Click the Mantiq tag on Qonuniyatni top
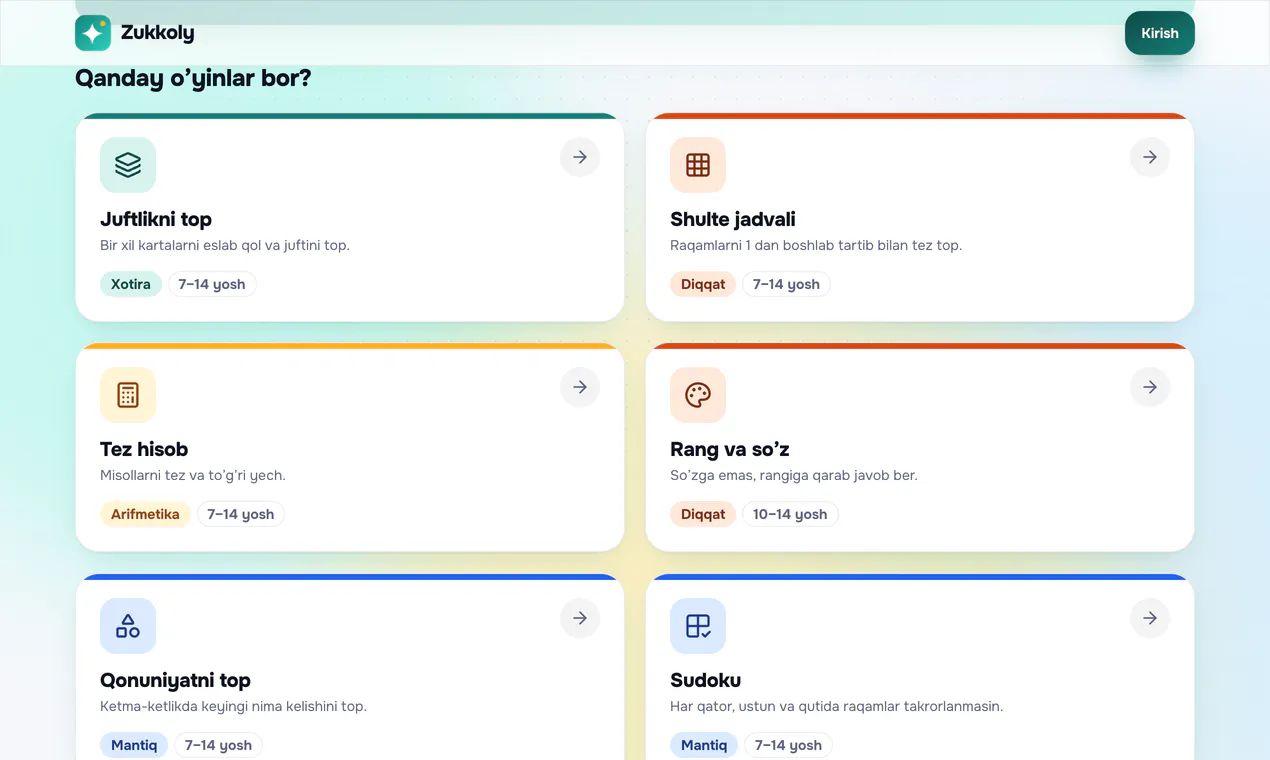The height and width of the screenshot is (760, 1270). pyautogui.click(x=134, y=745)
